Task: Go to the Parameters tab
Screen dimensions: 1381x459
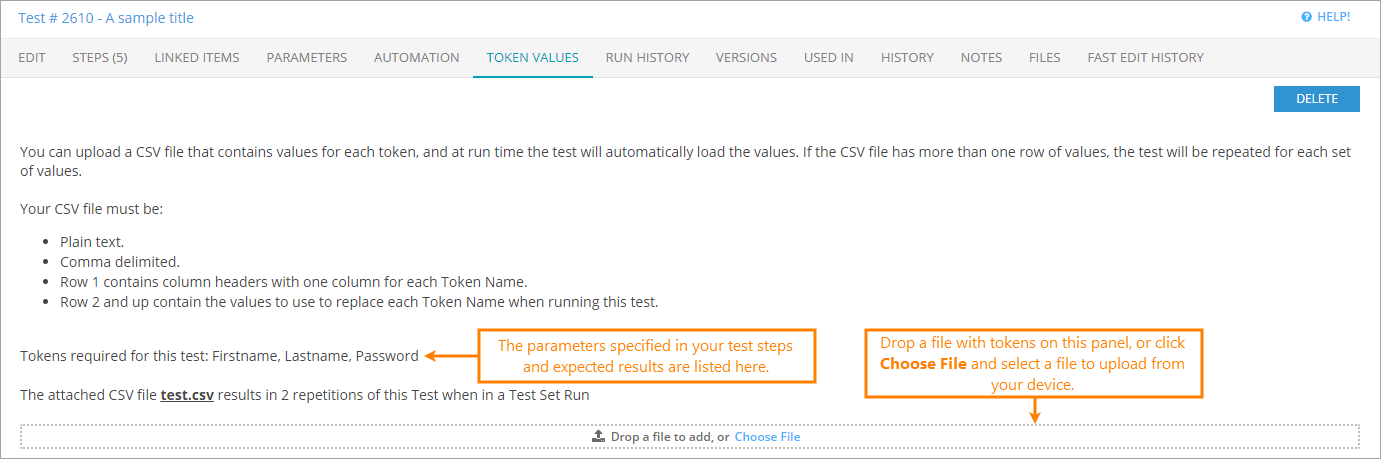Action: point(307,58)
